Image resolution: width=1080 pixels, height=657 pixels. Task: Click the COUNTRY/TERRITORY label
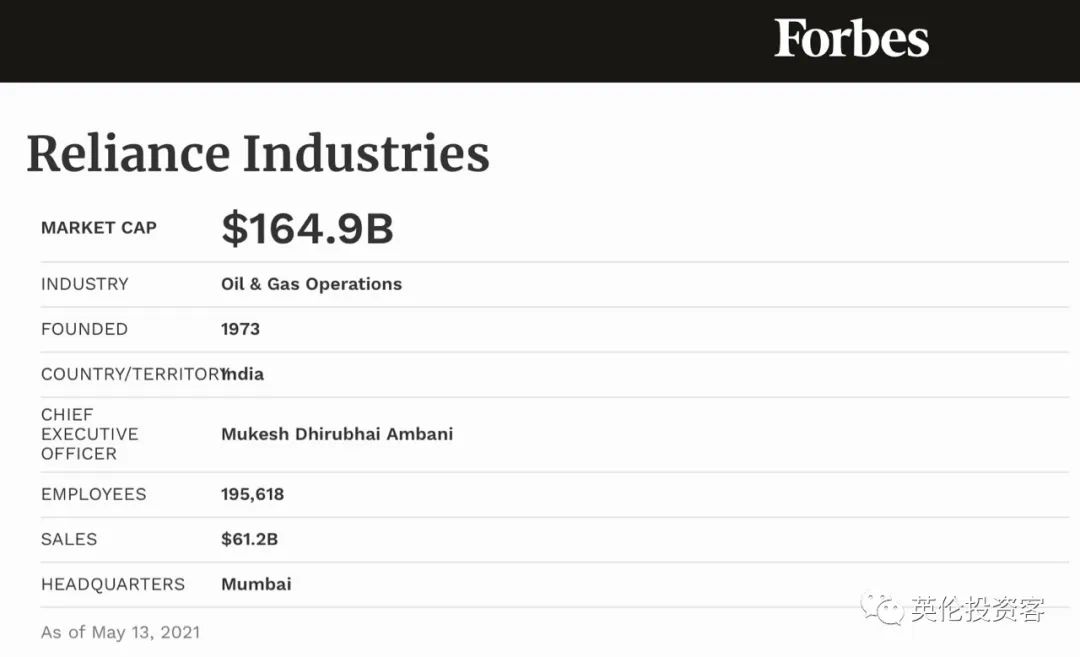130,374
